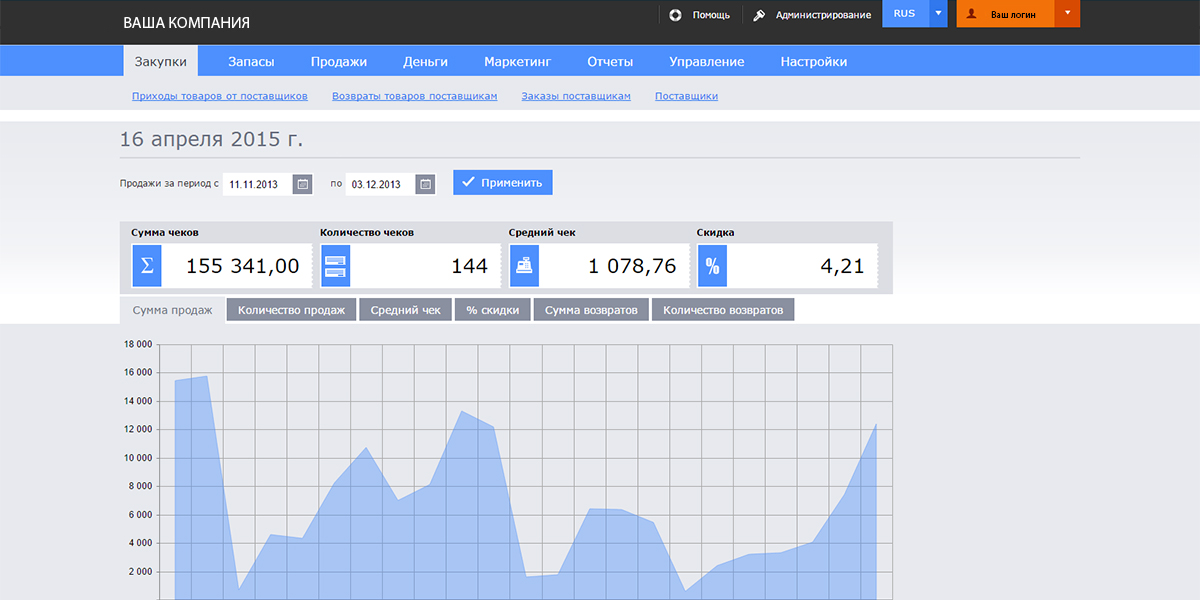Screen dimensions: 1200x600
Task: Select the % скидки chart tab
Action: 493,310
